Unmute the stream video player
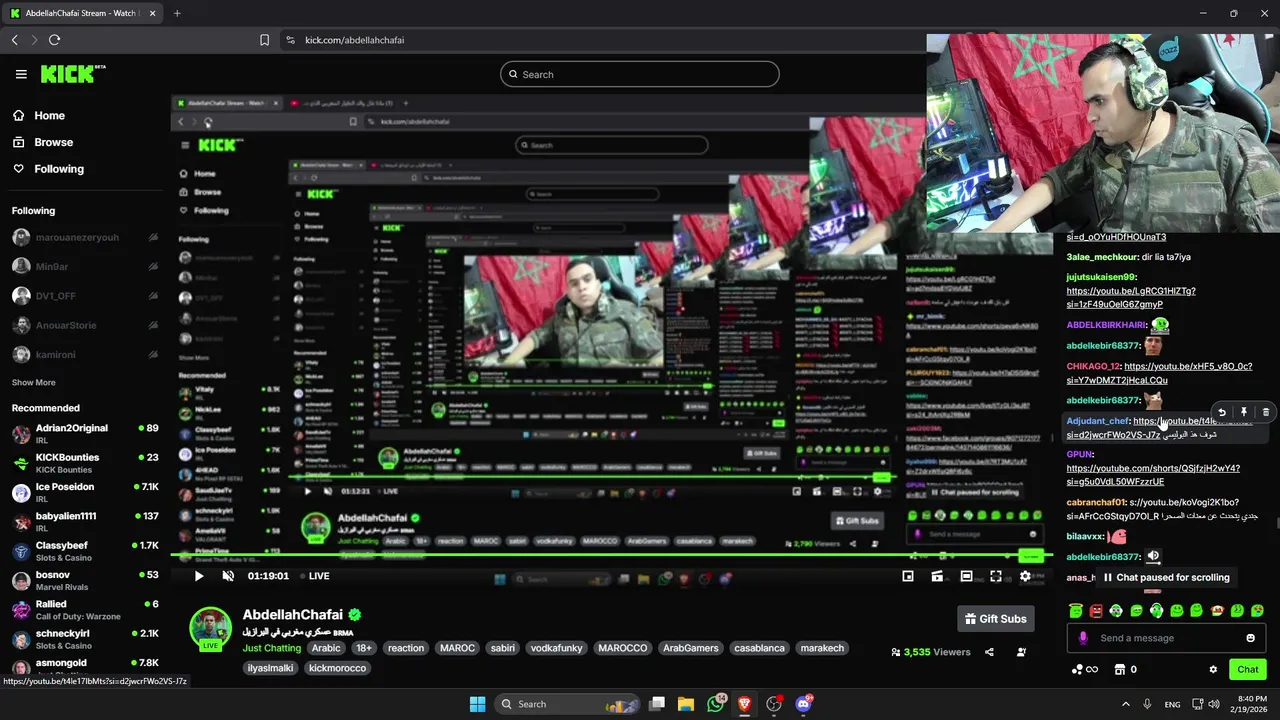Viewport: 1280px width, 720px height. 227,576
